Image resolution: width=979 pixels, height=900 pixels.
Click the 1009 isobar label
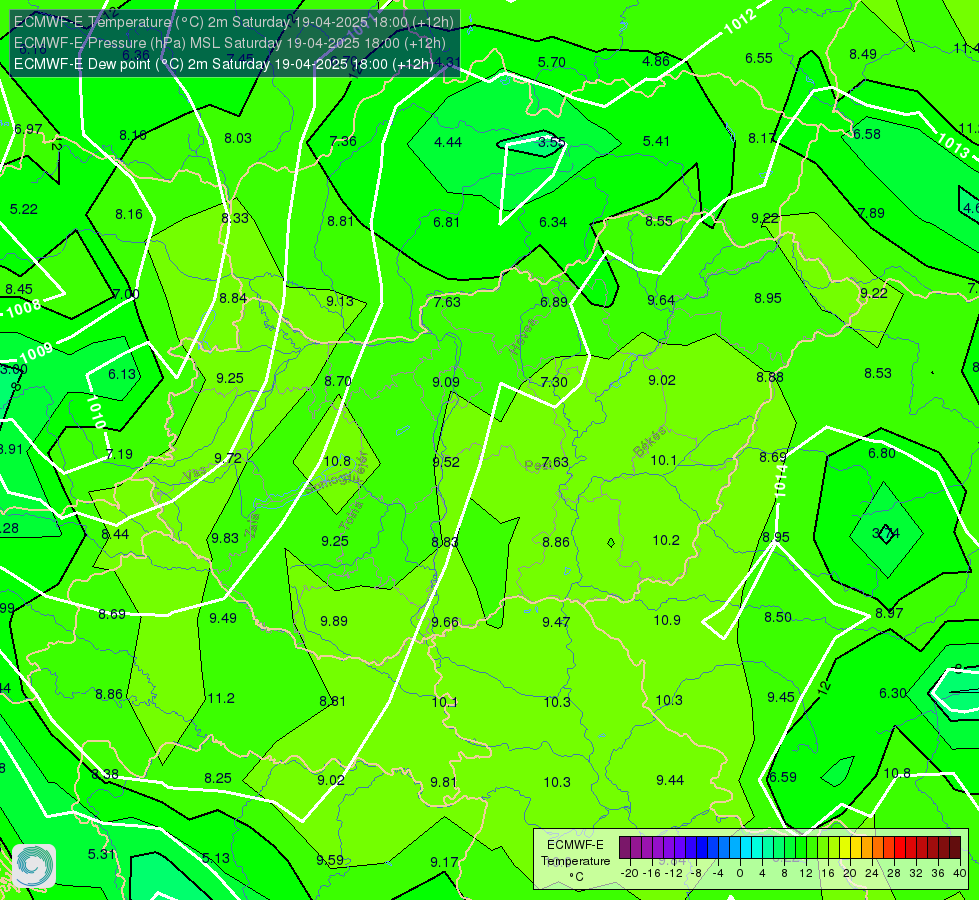tap(36, 354)
